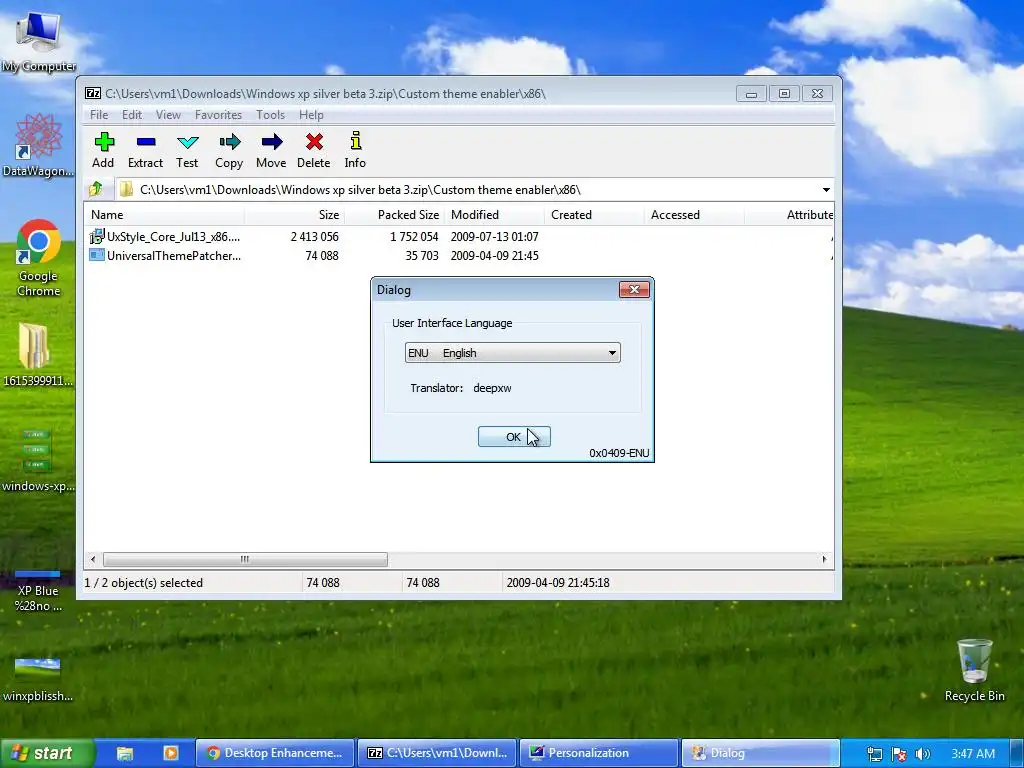This screenshot has width=1024, height=768.
Task: Click the packed size value 35 703
Action: pos(422,255)
